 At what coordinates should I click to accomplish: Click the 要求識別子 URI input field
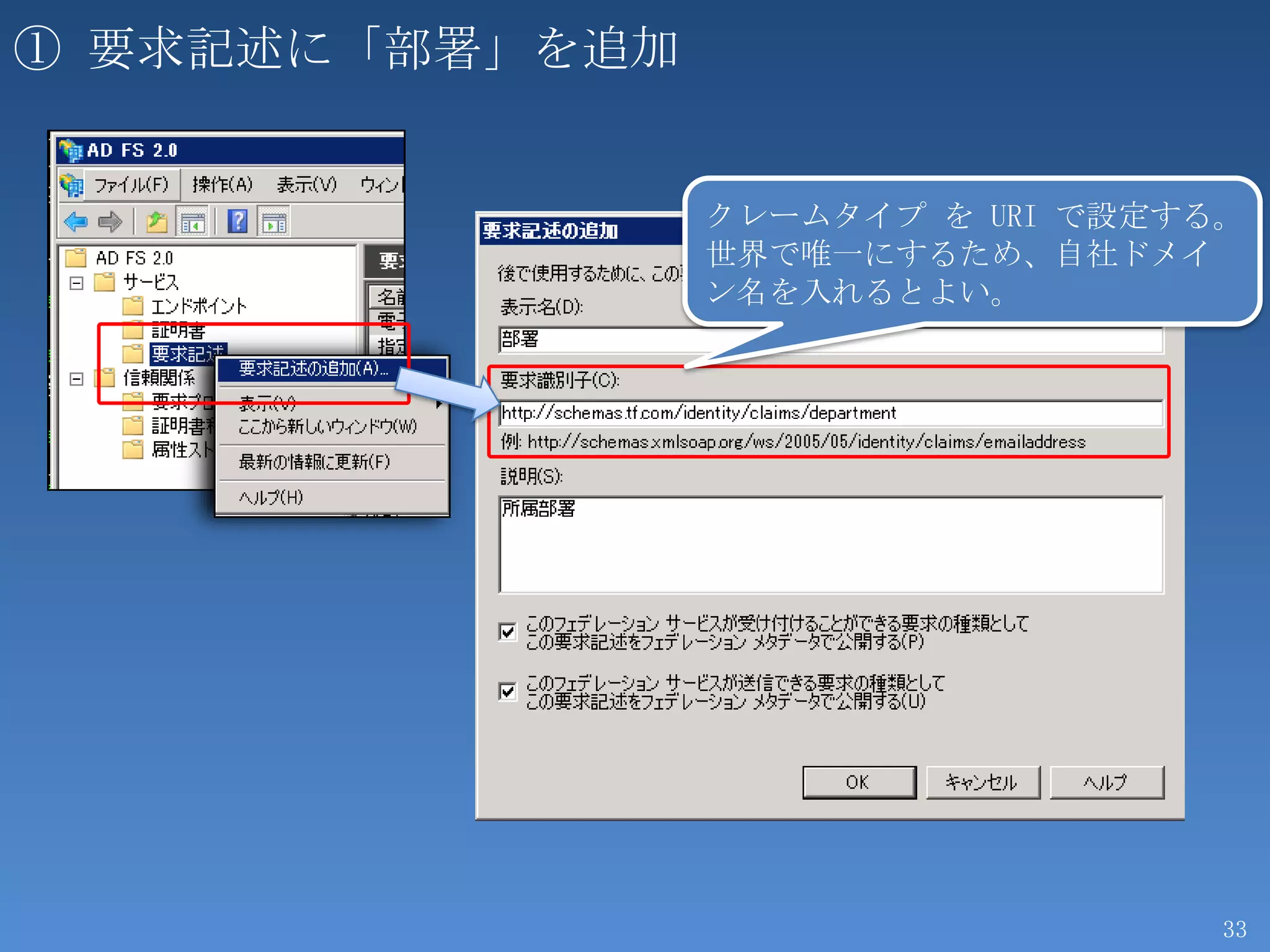point(831,413)
